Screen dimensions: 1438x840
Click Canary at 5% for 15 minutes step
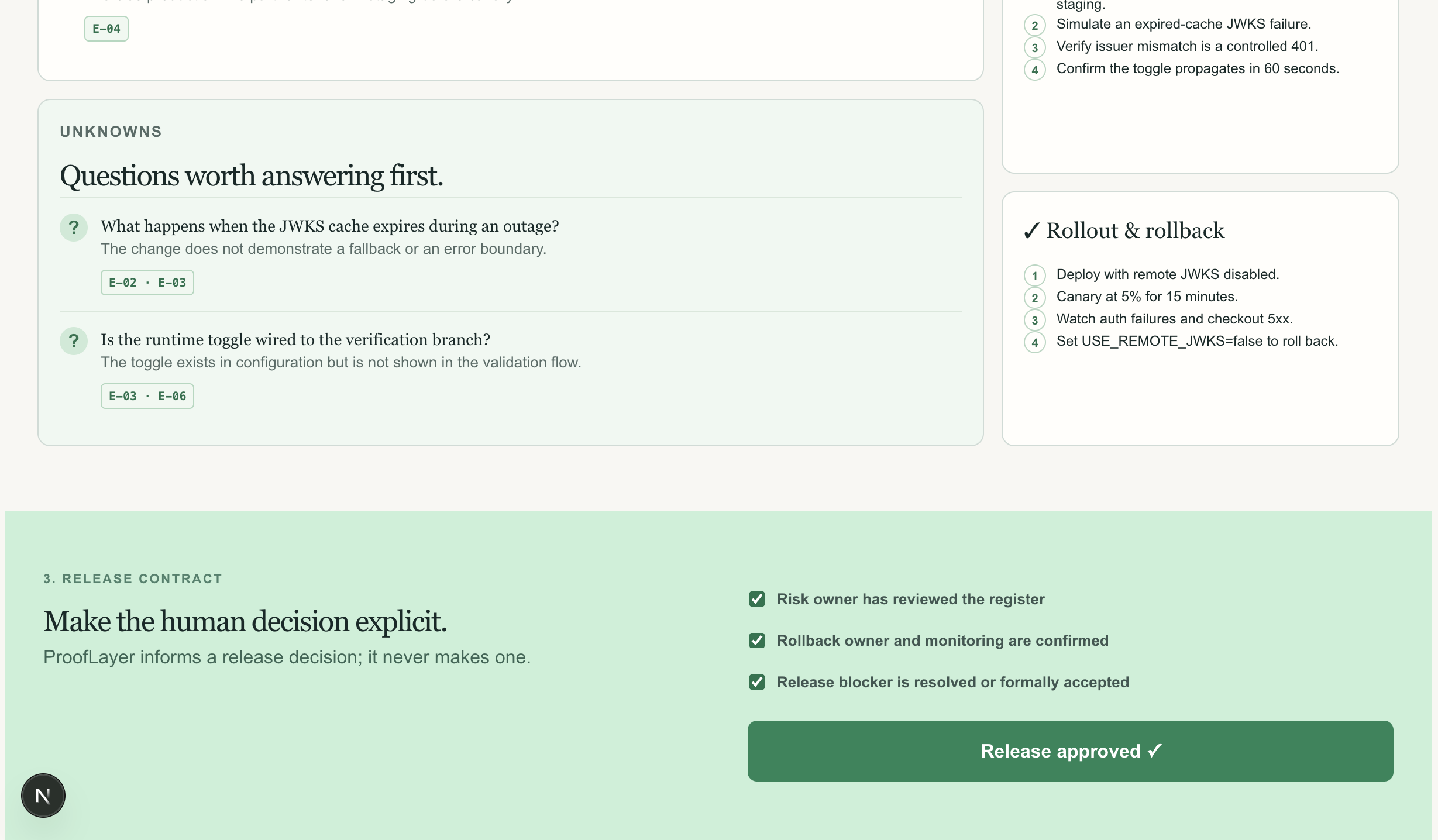pyautogui.click(x=1147, y=297)
